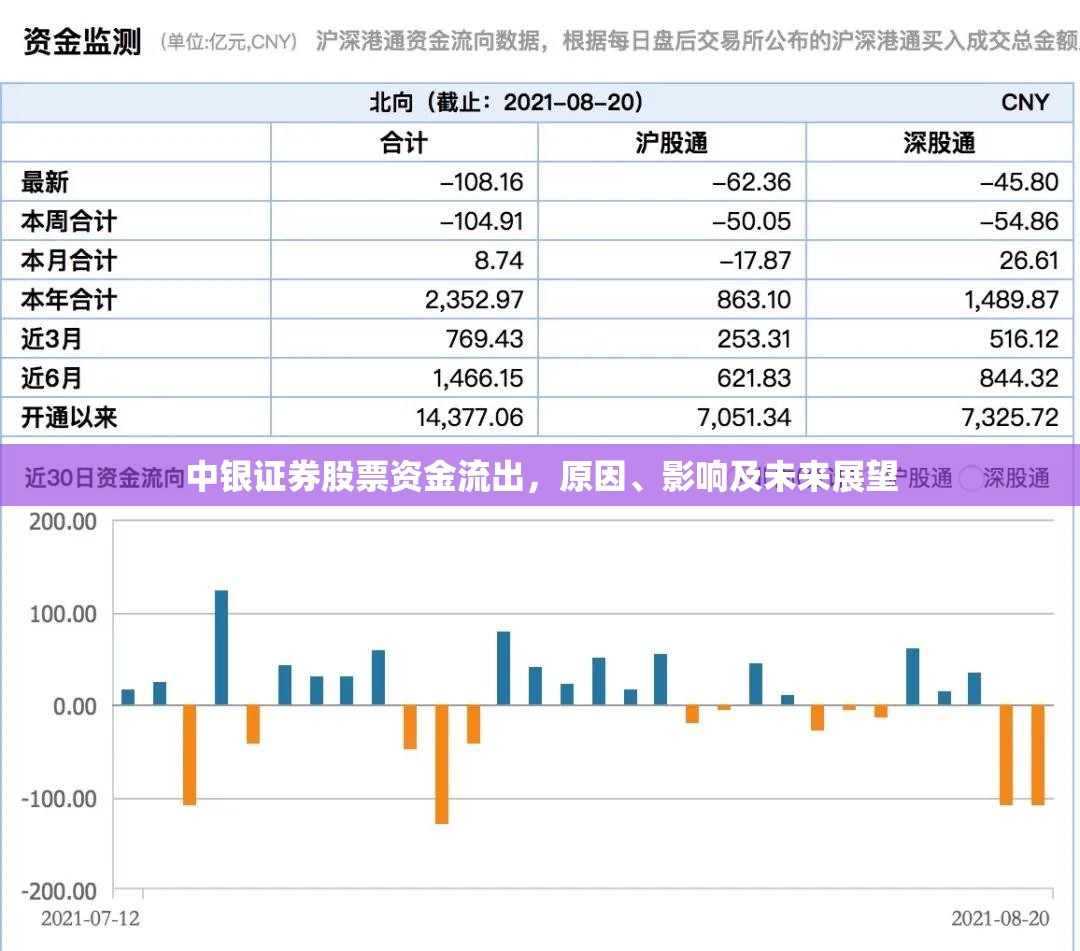Viewport: 1080px width, 951px height.
Task: Click the CNY label in table header
Action: pos(1024,103)
